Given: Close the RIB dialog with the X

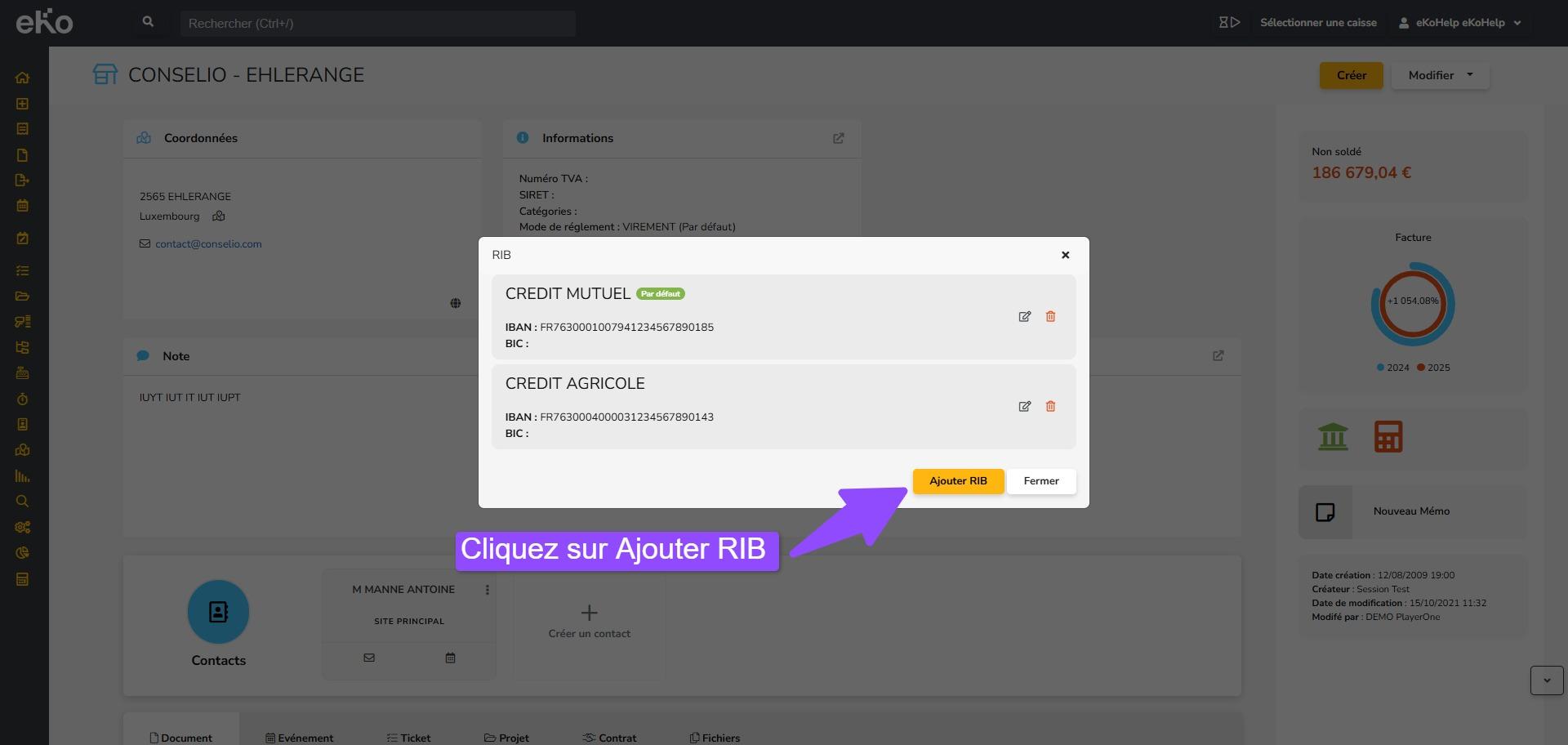Looking at the screenshot, I should (x=1065, y=255).
